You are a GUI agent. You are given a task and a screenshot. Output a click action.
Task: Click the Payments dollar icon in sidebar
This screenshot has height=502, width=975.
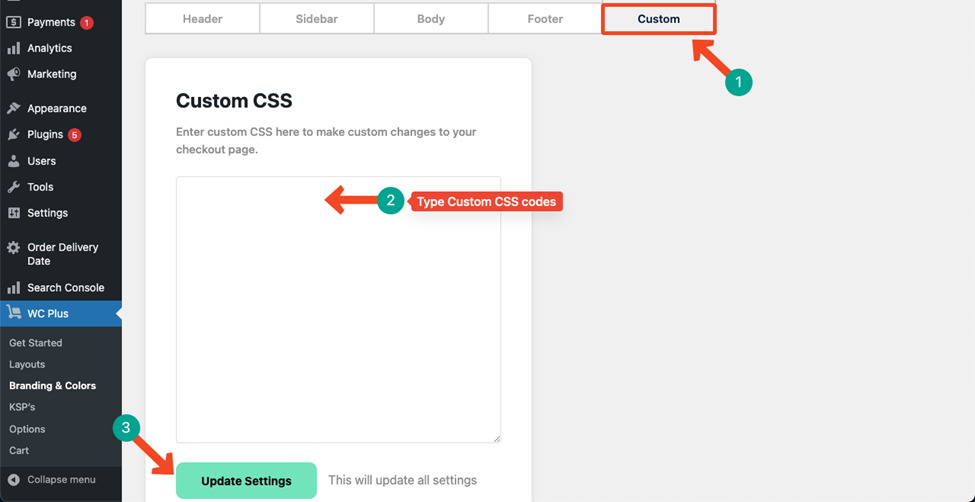tap(14, 22)
